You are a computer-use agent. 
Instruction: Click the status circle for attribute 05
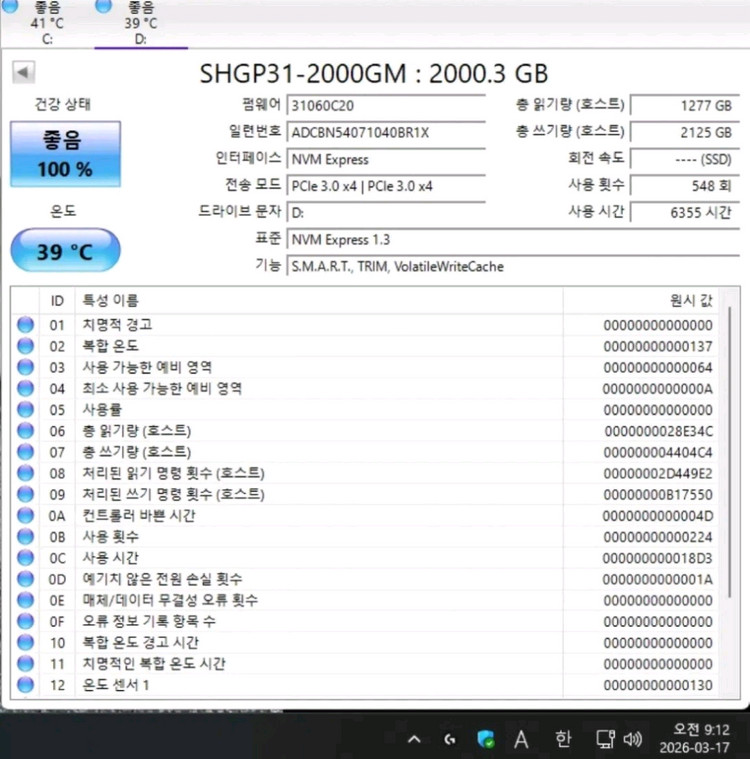coord(25,410)
